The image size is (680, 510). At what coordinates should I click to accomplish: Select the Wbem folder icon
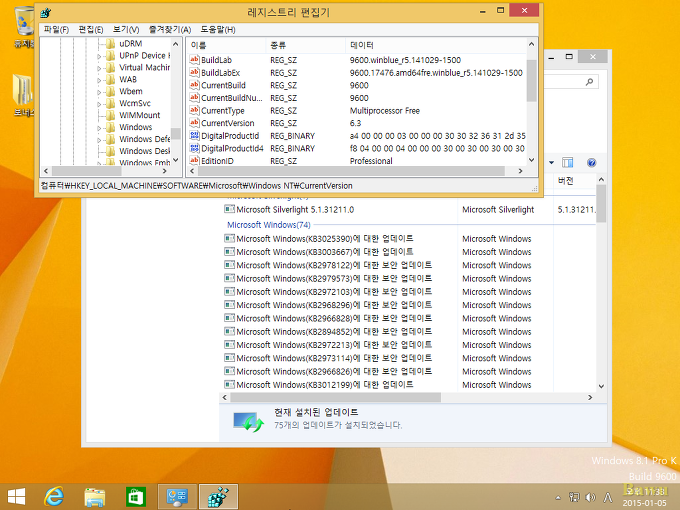click(x=111, y=91)
